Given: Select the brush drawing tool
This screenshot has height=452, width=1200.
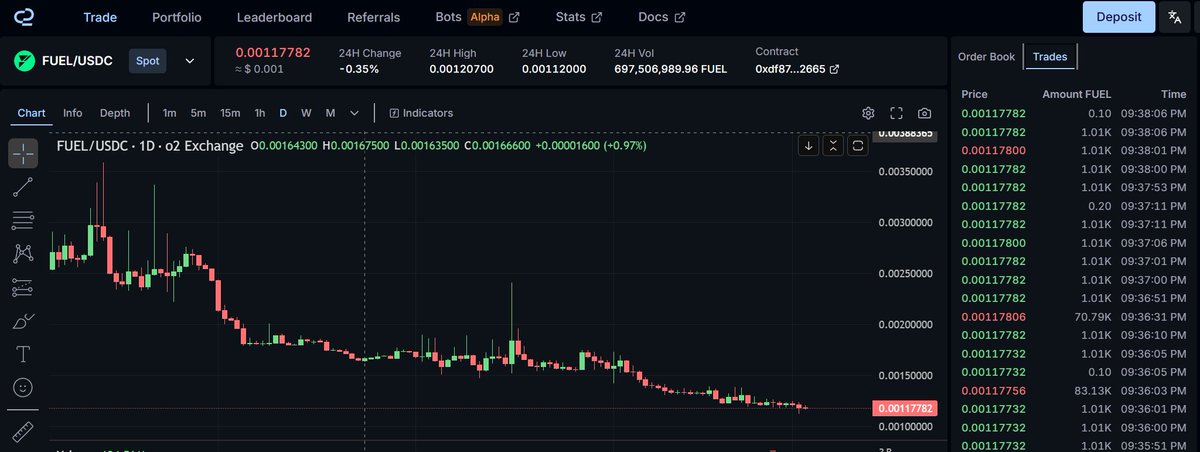Looking at the screenshot, I should tap(23, 321).
